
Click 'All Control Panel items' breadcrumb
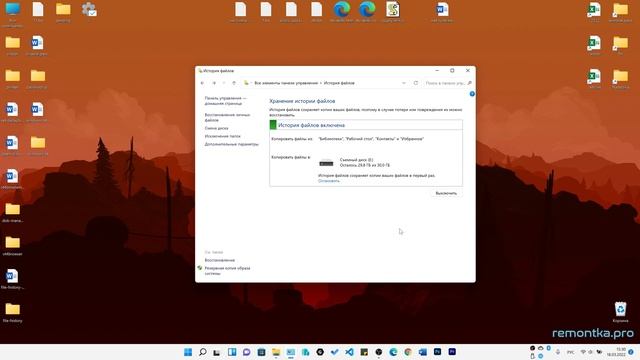(286, 83)
